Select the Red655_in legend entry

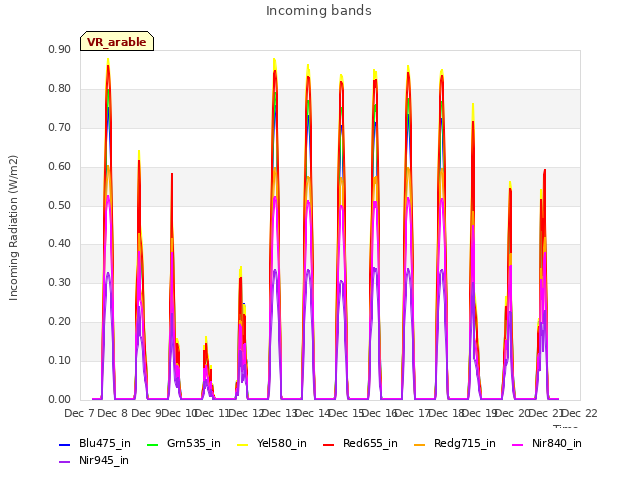360,443
